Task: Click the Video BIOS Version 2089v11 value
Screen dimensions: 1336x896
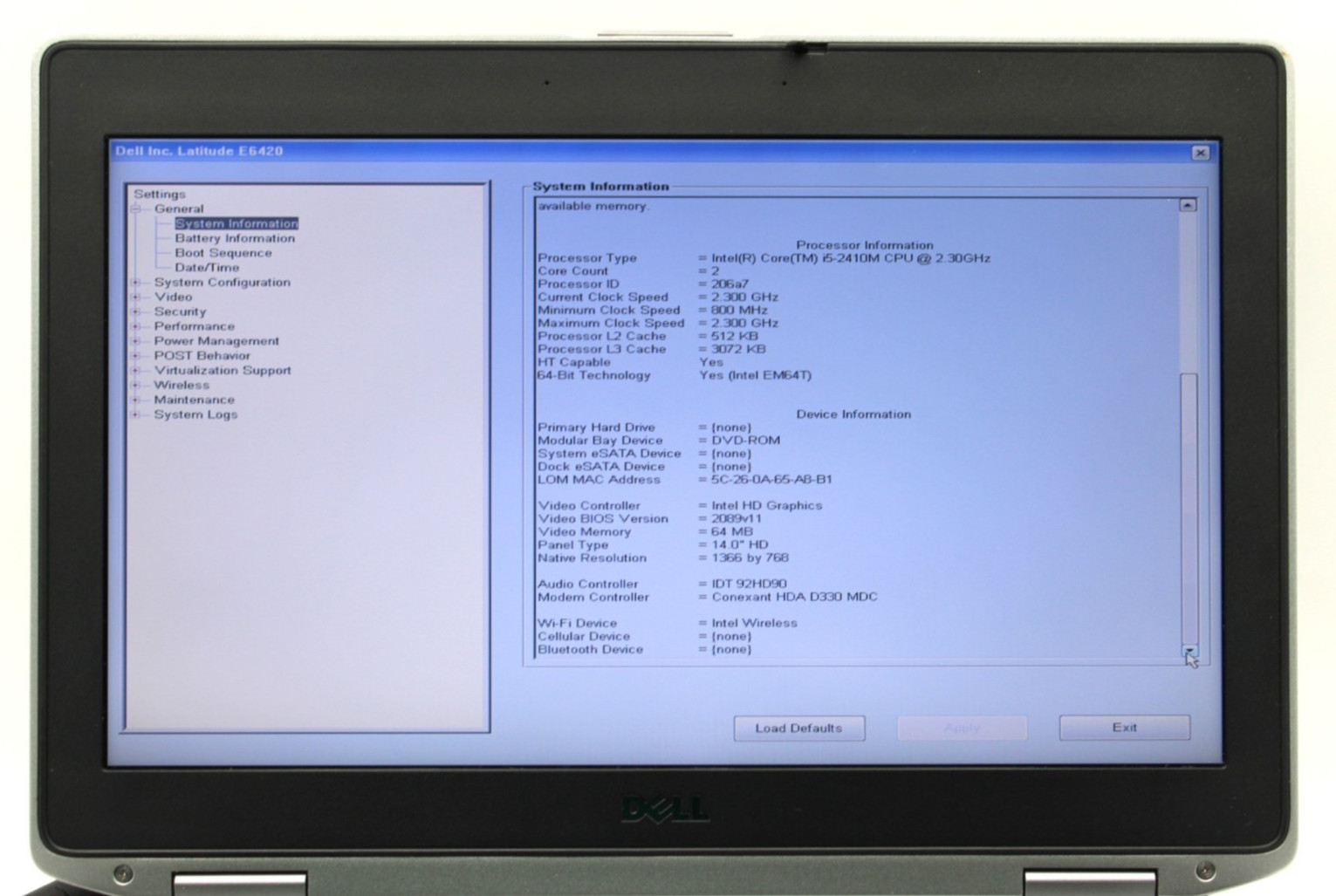Action: pyautogui.click(x=737, y=519)
